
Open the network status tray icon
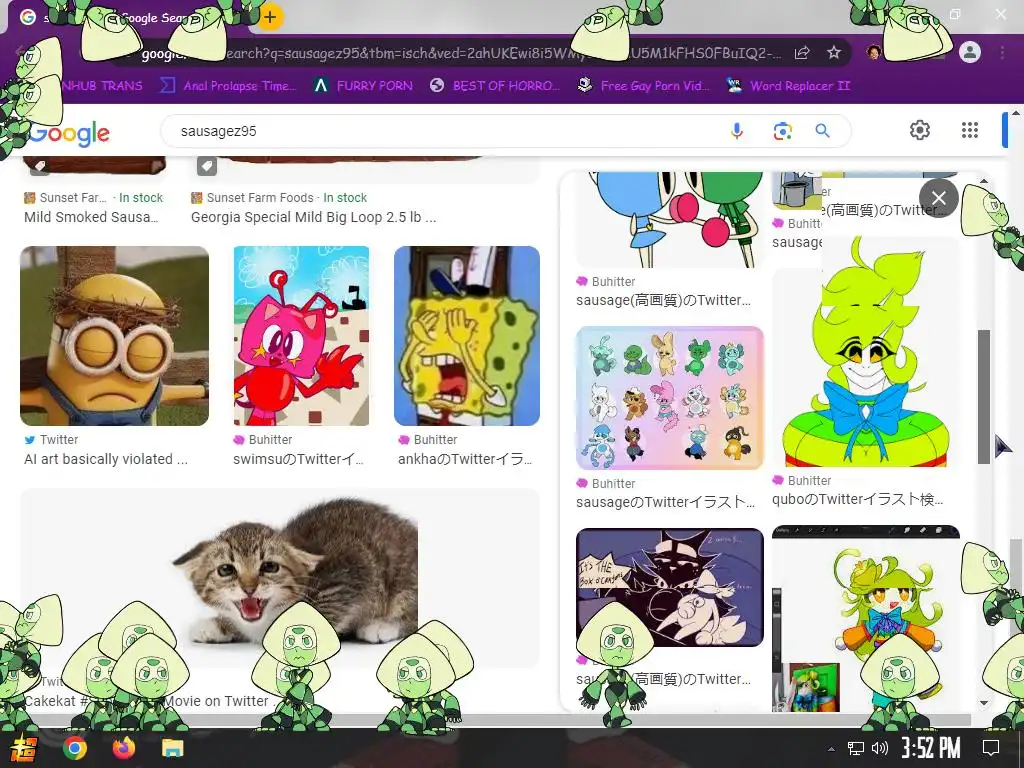pos(856,748)
